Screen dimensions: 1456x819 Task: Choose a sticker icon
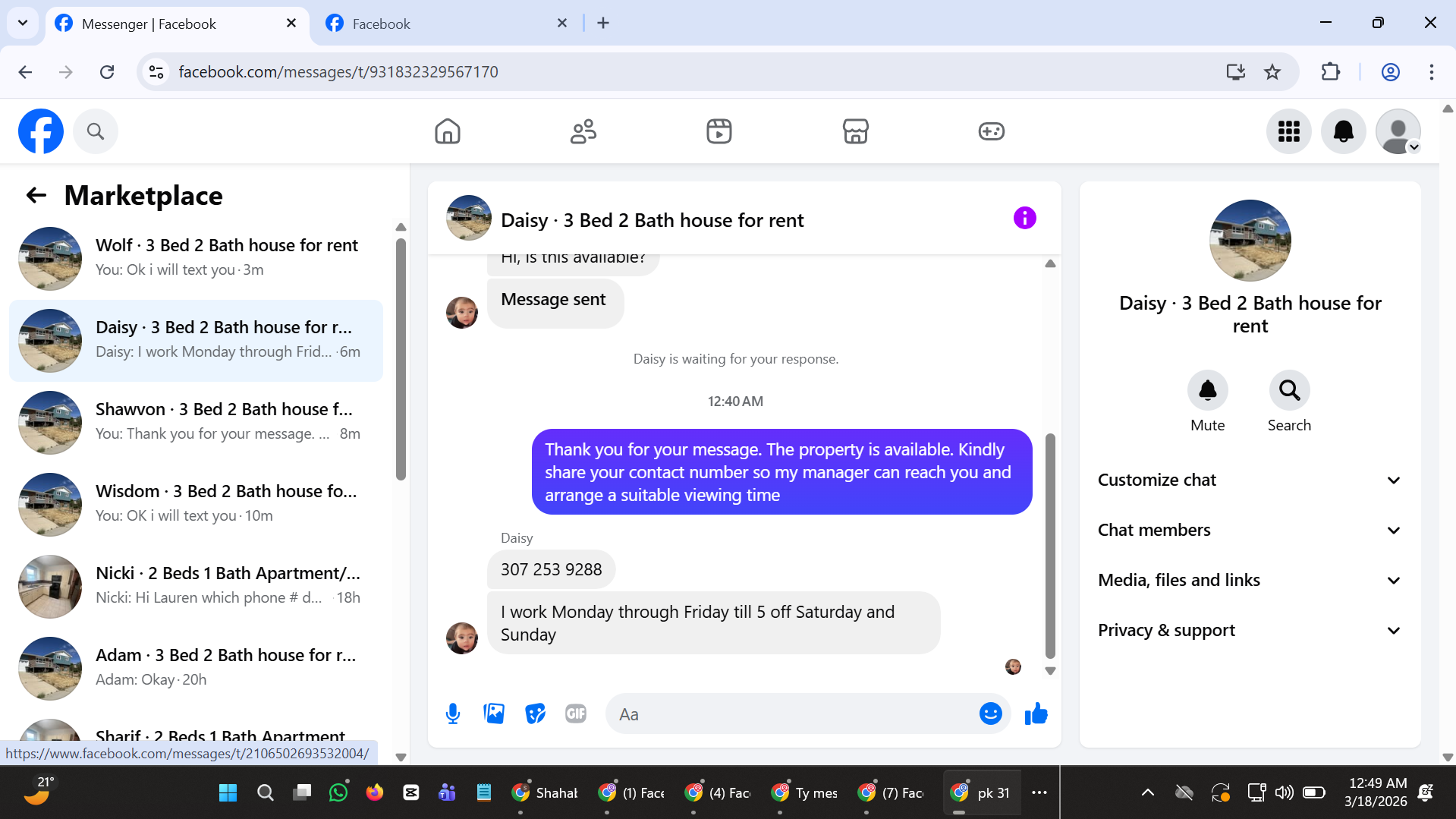(535, 713)
